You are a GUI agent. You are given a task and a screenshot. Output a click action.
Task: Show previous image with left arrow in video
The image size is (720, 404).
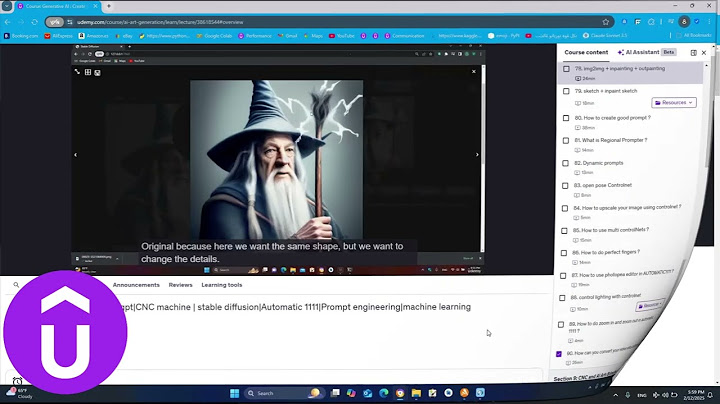coord(76,155)
